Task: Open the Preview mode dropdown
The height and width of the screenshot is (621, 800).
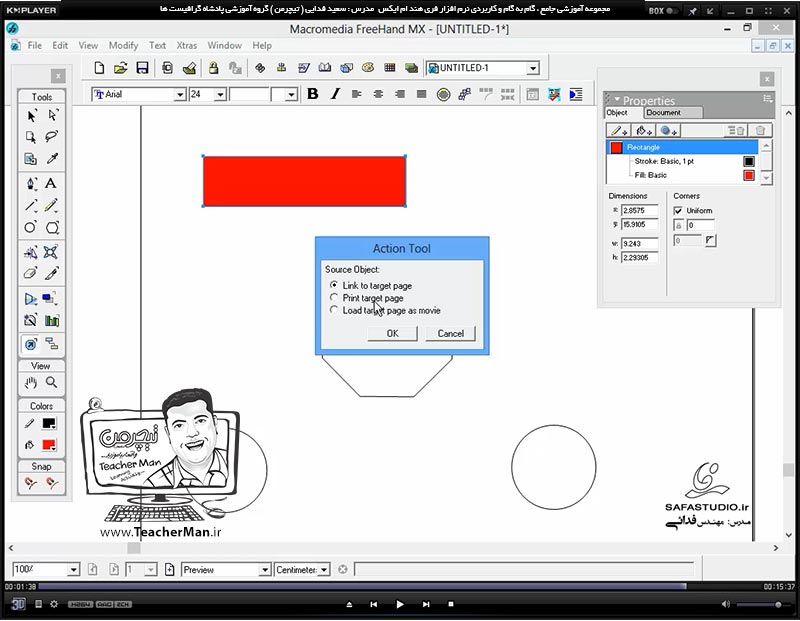Action: click(264, 569)
